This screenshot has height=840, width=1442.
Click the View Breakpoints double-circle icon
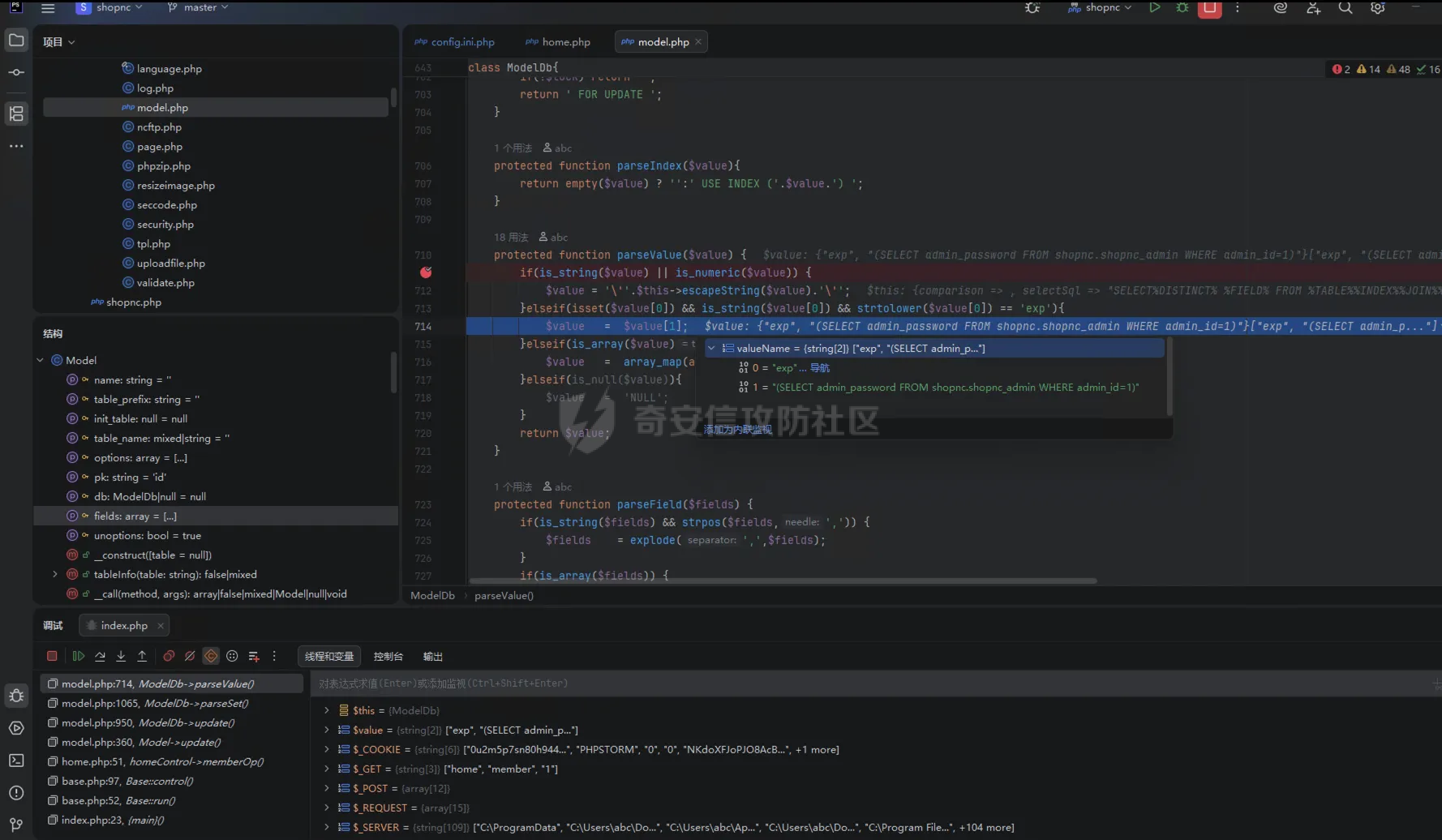(169, 656)
